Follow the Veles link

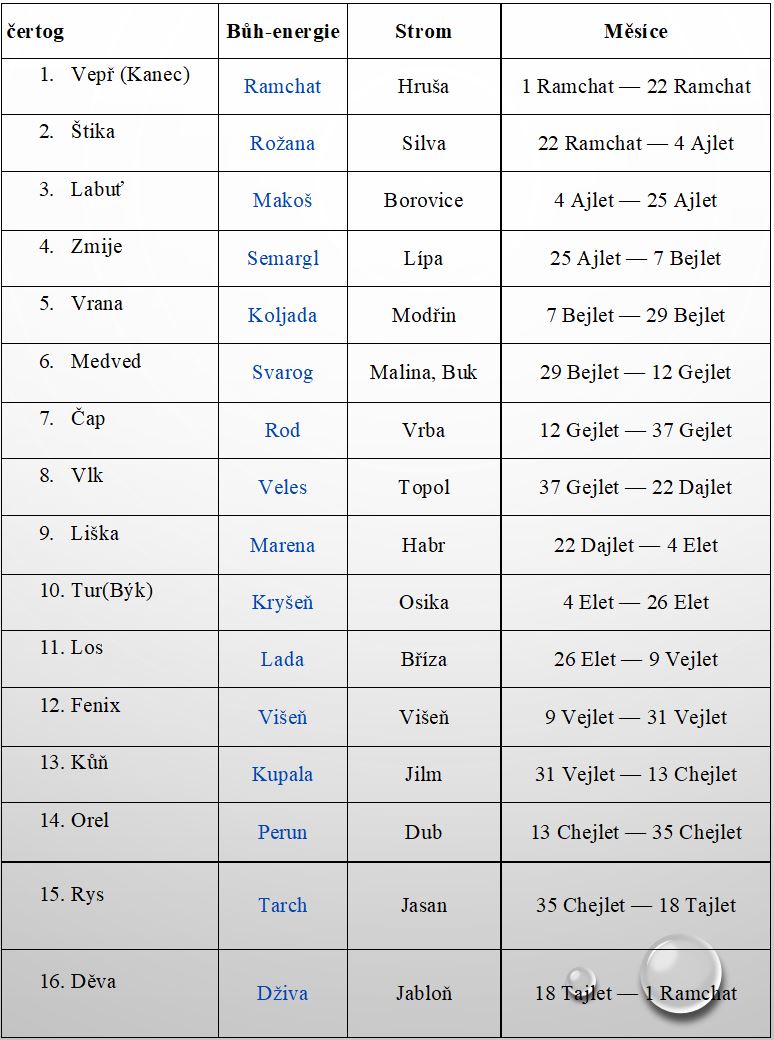[282, 487]
